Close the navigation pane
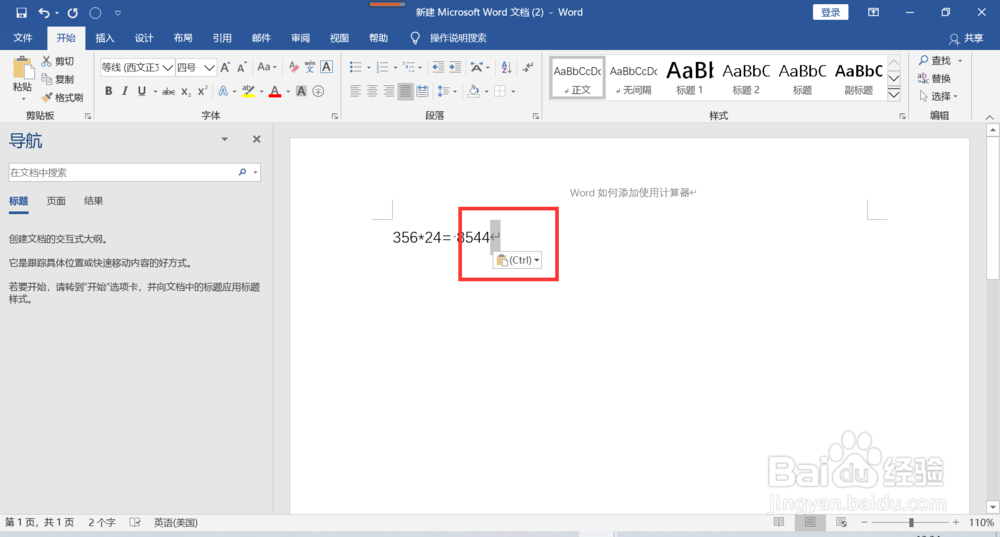This screenshot has height=537, width=1000. (256, 139)
